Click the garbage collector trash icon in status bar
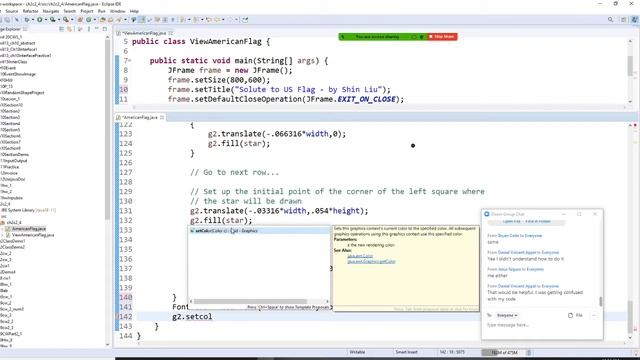 point(529,352)
